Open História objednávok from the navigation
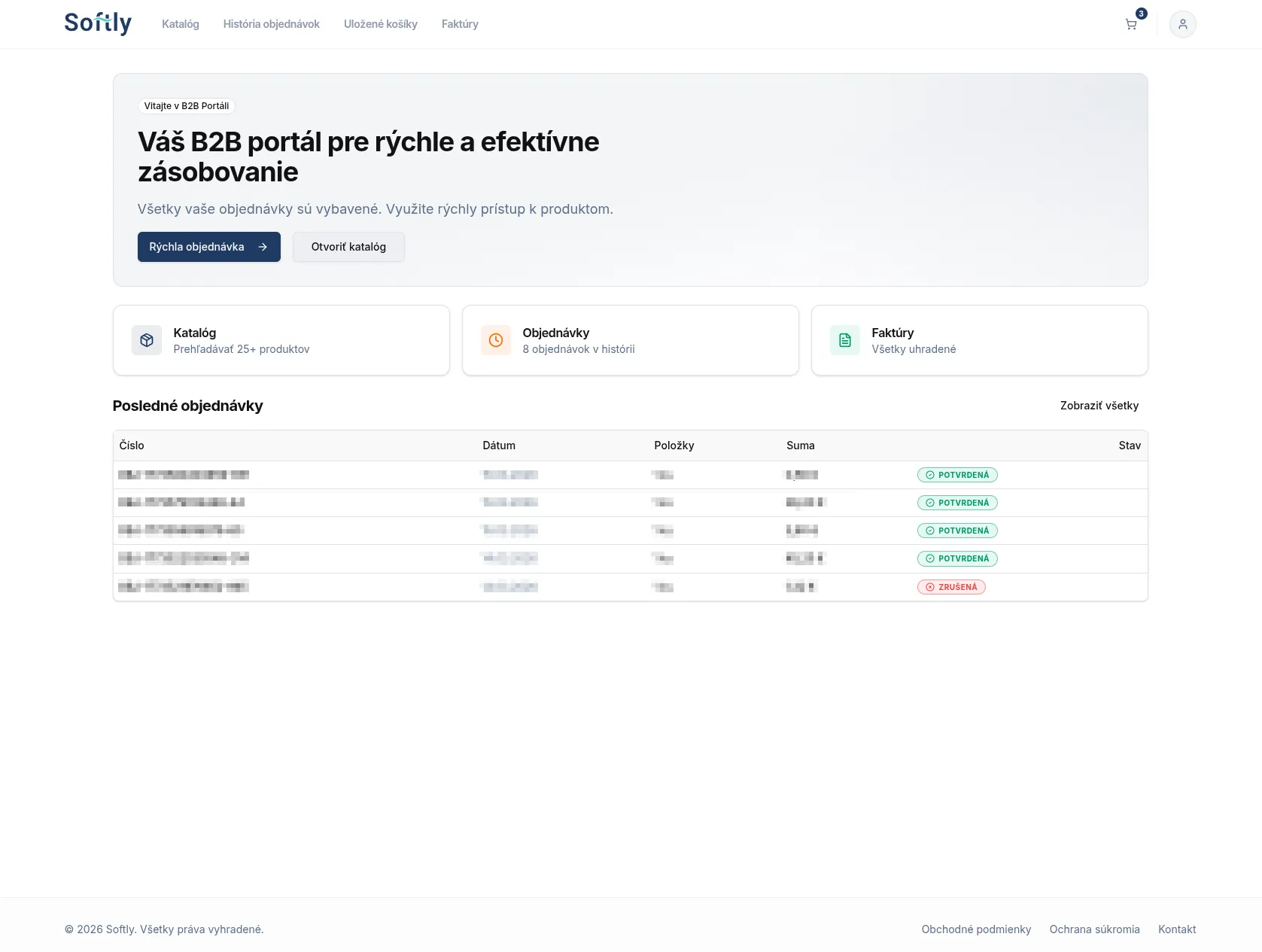Screen dimensions: 1262x952 [x=271, y=24]
